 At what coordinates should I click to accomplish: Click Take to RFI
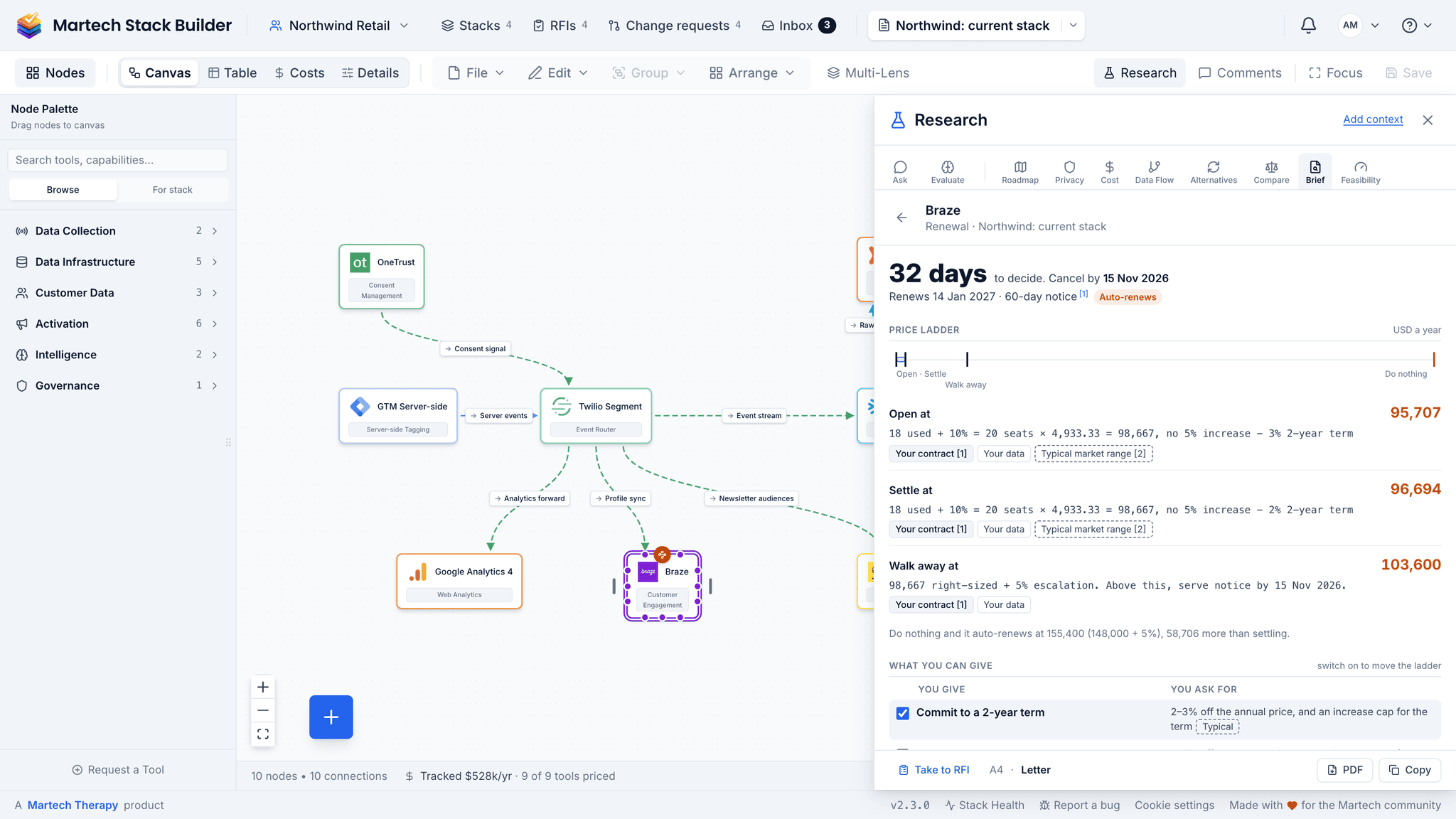pos(934,770)
